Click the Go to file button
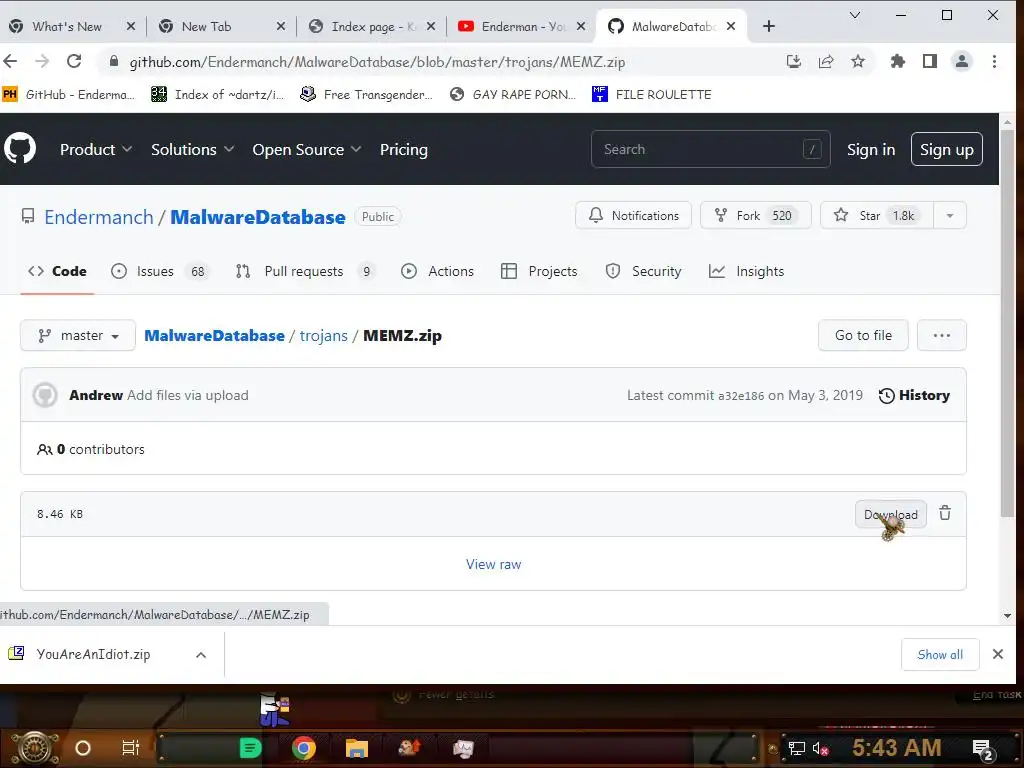The image size is (1024, 768). click(x=863, y=335)
